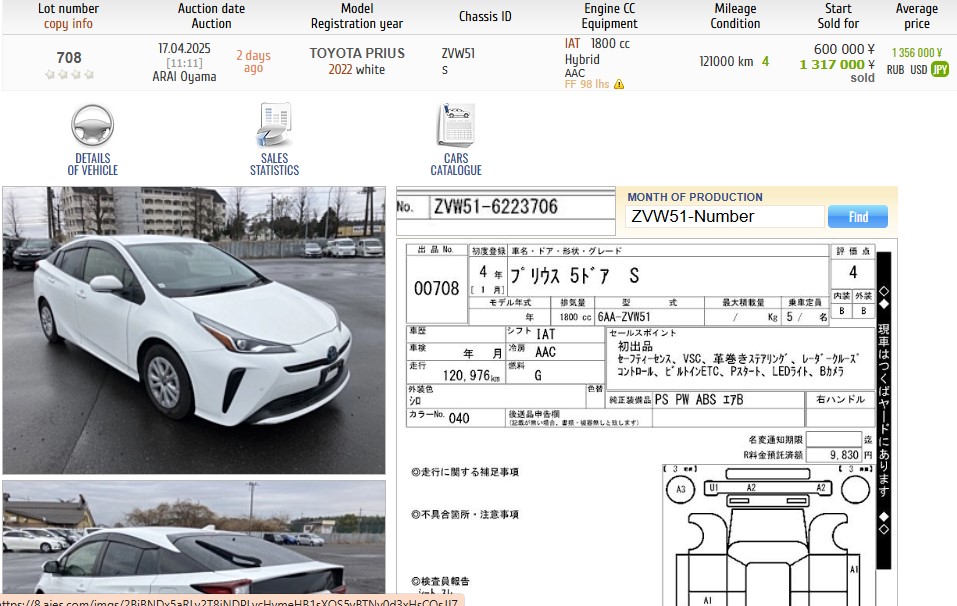Click the Hybrid engine type text
The image size is (957, 606).
pos(582,60)
